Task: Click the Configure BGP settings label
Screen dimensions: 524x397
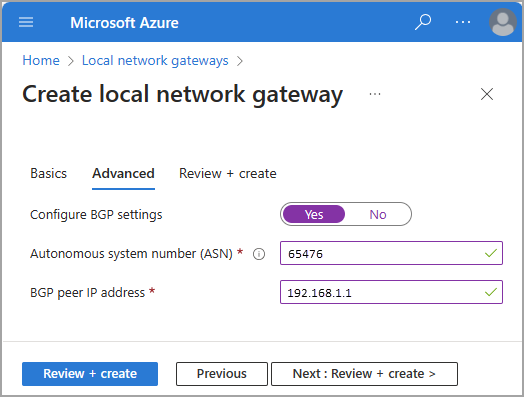Action: (96, 215)
